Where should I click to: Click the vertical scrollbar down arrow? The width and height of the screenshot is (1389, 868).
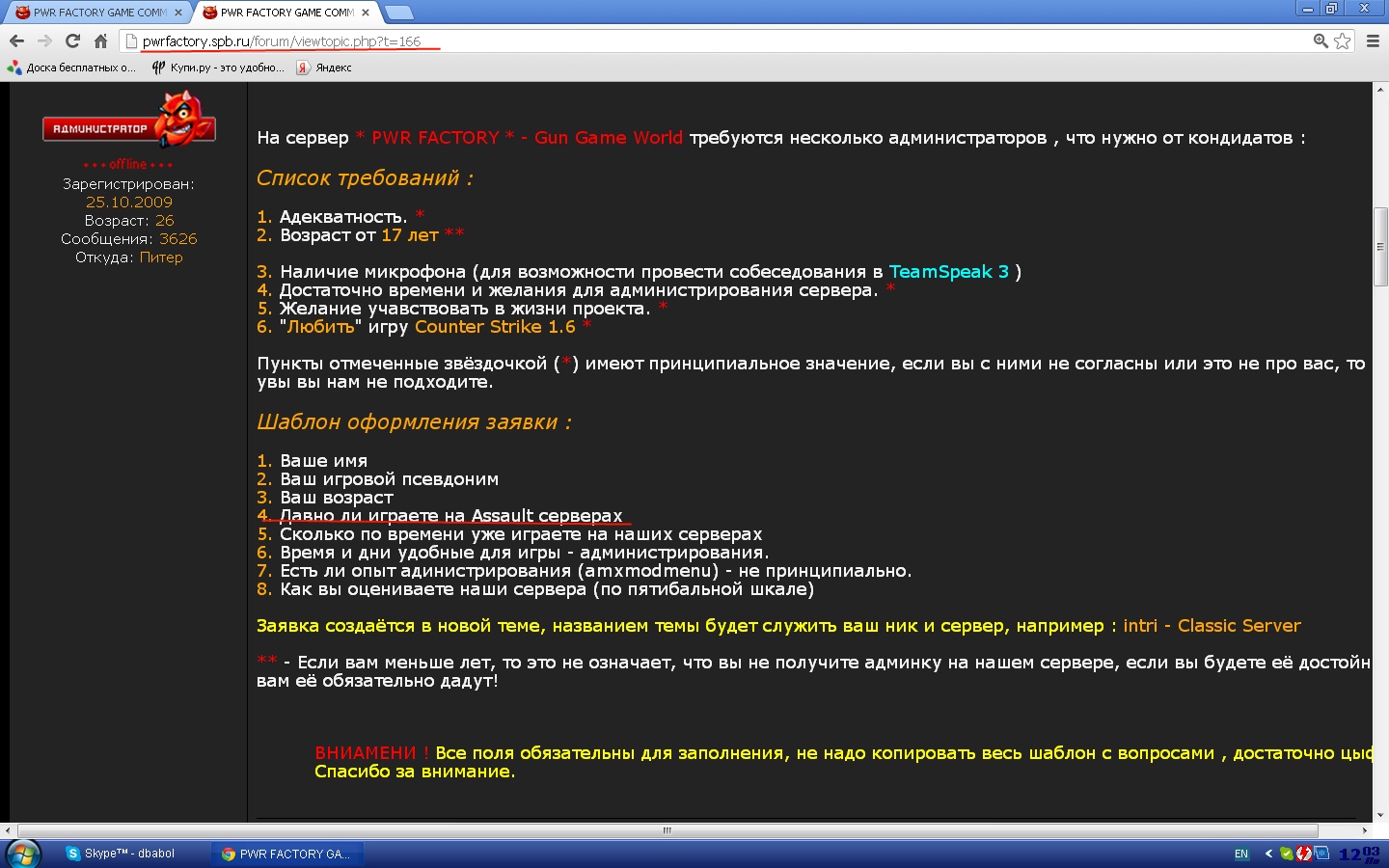coord(1380,815)
